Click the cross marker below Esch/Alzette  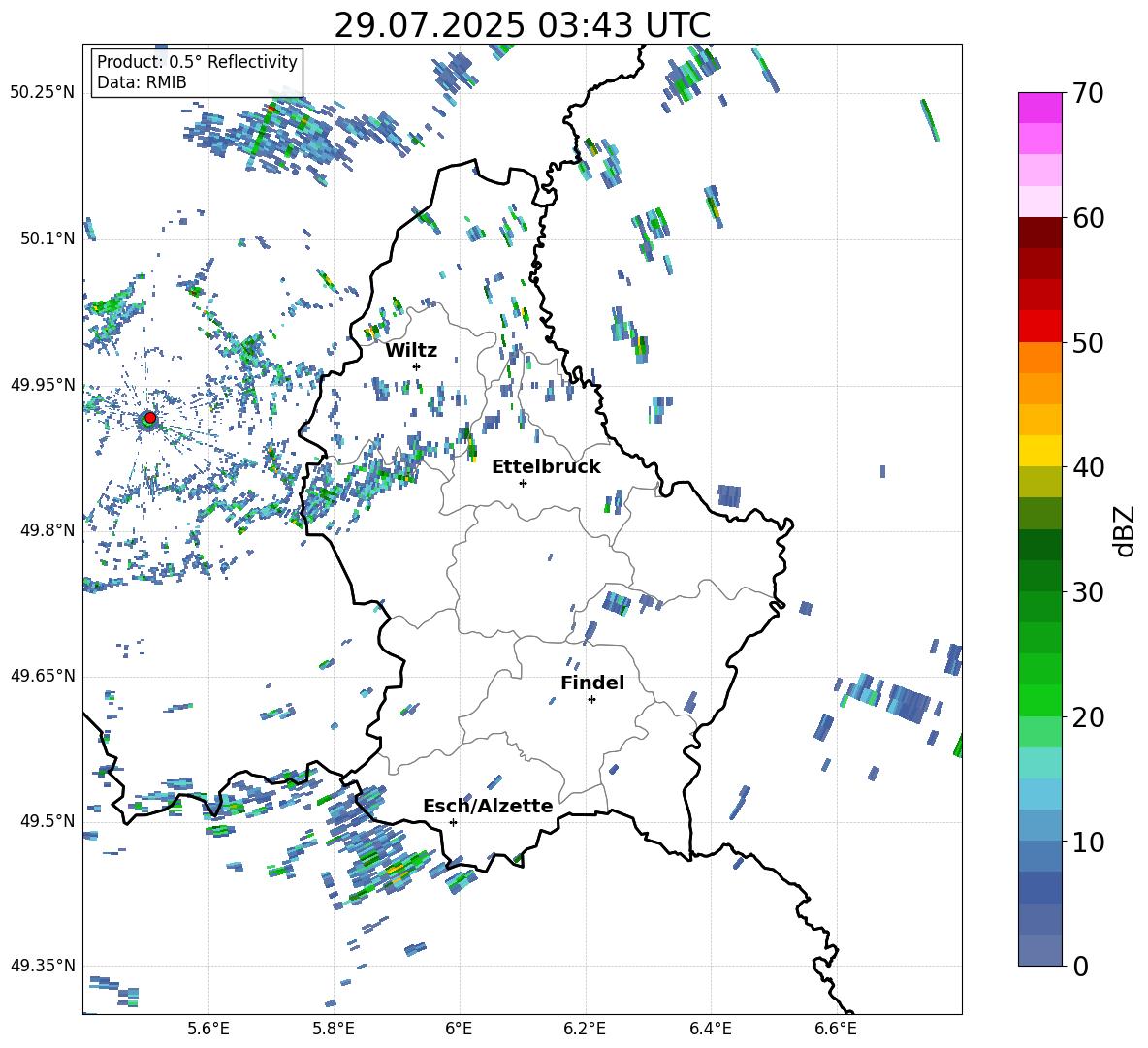click(x=453, y=822)
